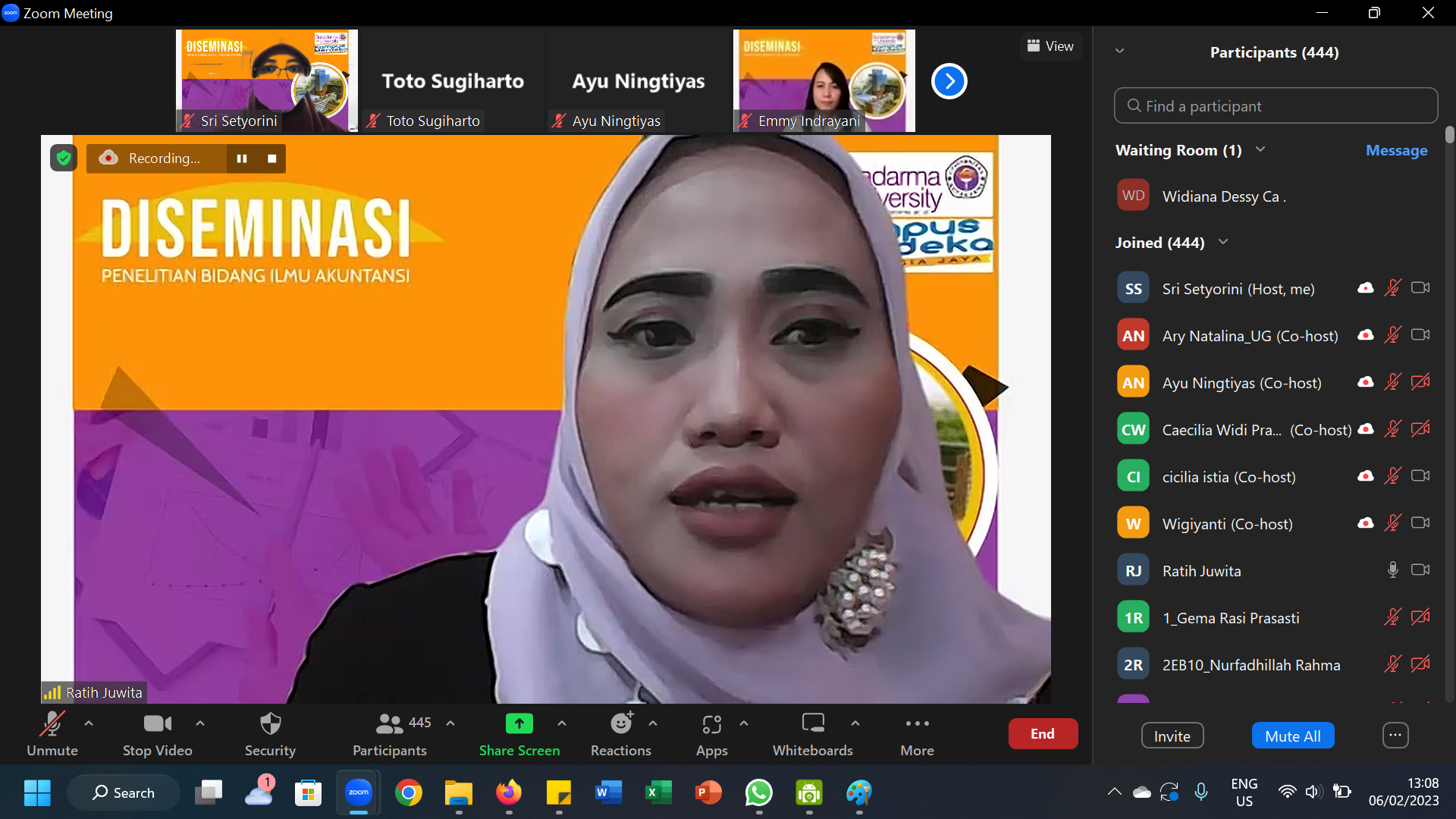Expand the Participants options arrow
The width and height of the screenshot is (1456, 819).
(x=450, y=723)
